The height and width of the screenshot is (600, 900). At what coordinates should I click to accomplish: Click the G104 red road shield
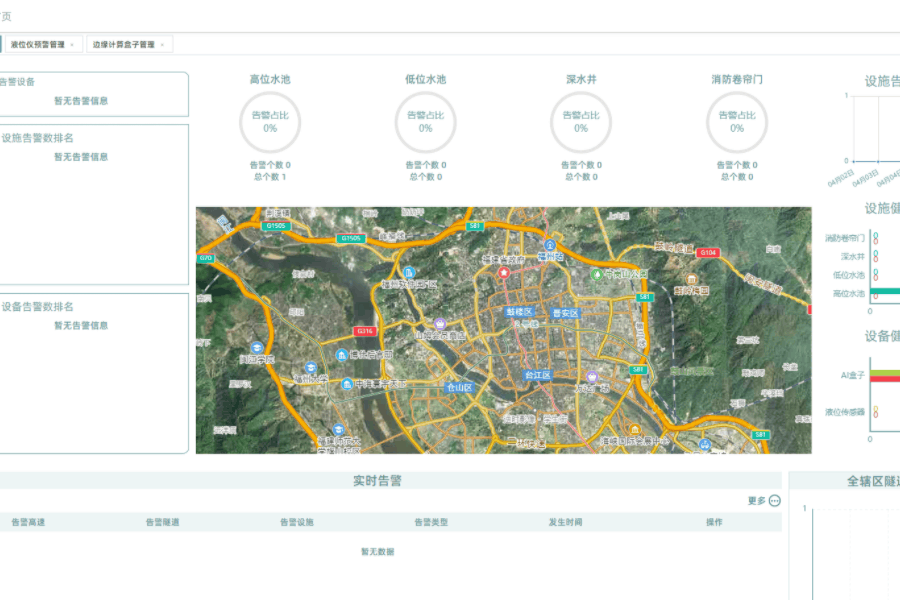708,253
